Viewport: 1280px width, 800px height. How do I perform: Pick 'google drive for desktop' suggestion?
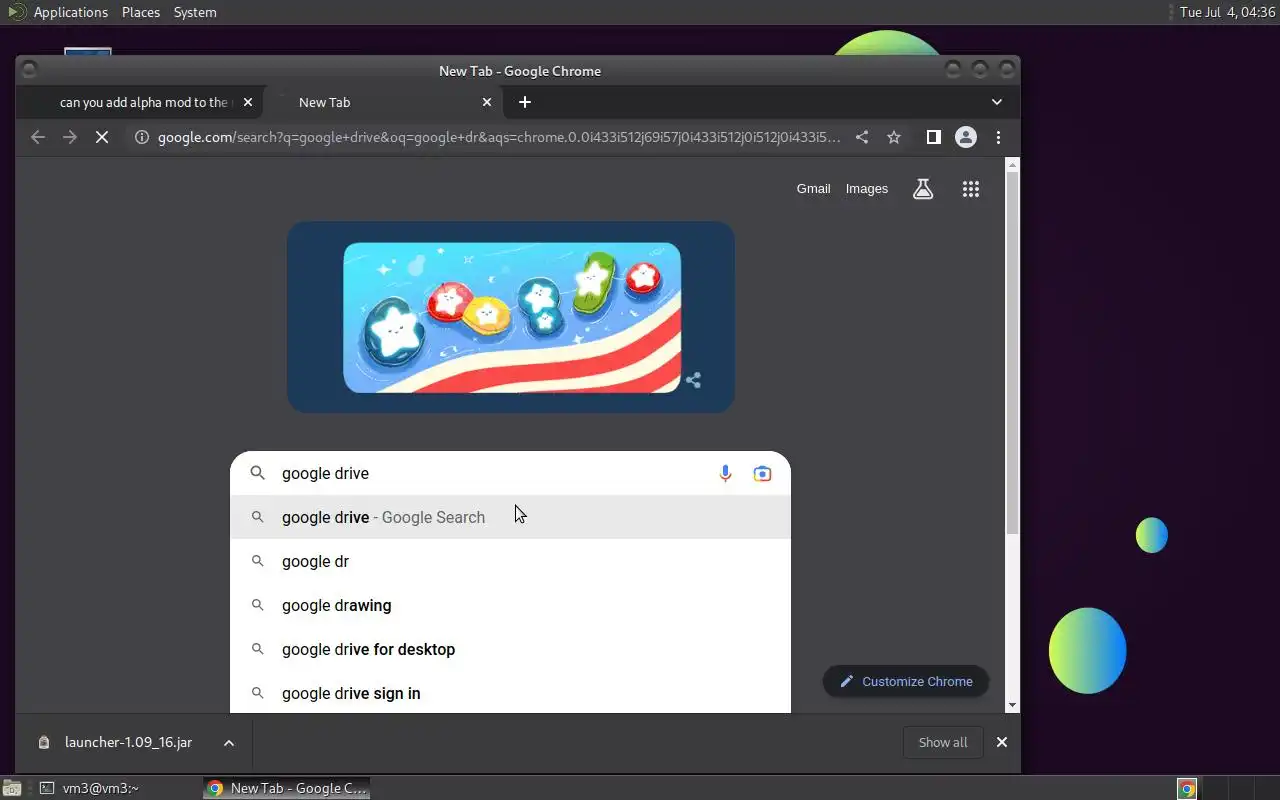pos(510,649)
